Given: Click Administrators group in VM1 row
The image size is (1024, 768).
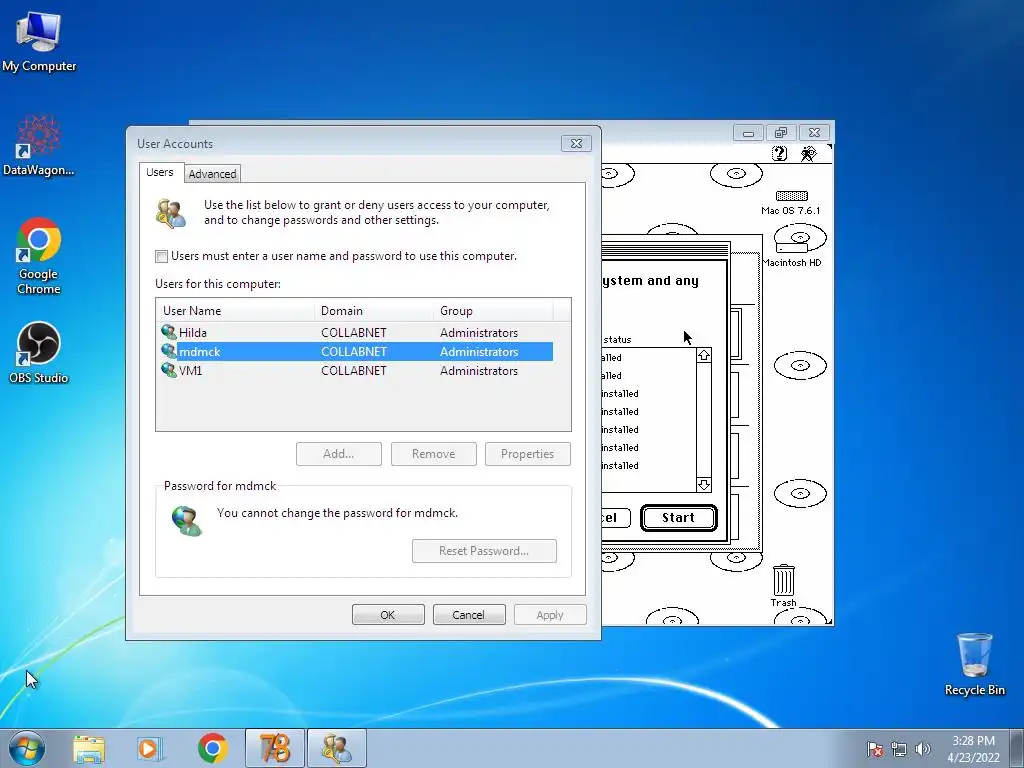Looking at the screenshot, I should tap(479, 370).
